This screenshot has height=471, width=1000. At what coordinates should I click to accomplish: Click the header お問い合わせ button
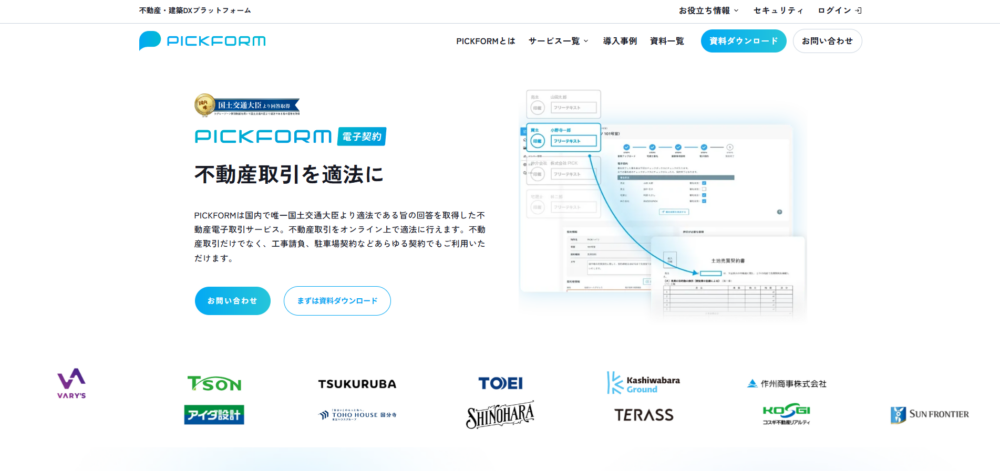(x=827, y=41)
